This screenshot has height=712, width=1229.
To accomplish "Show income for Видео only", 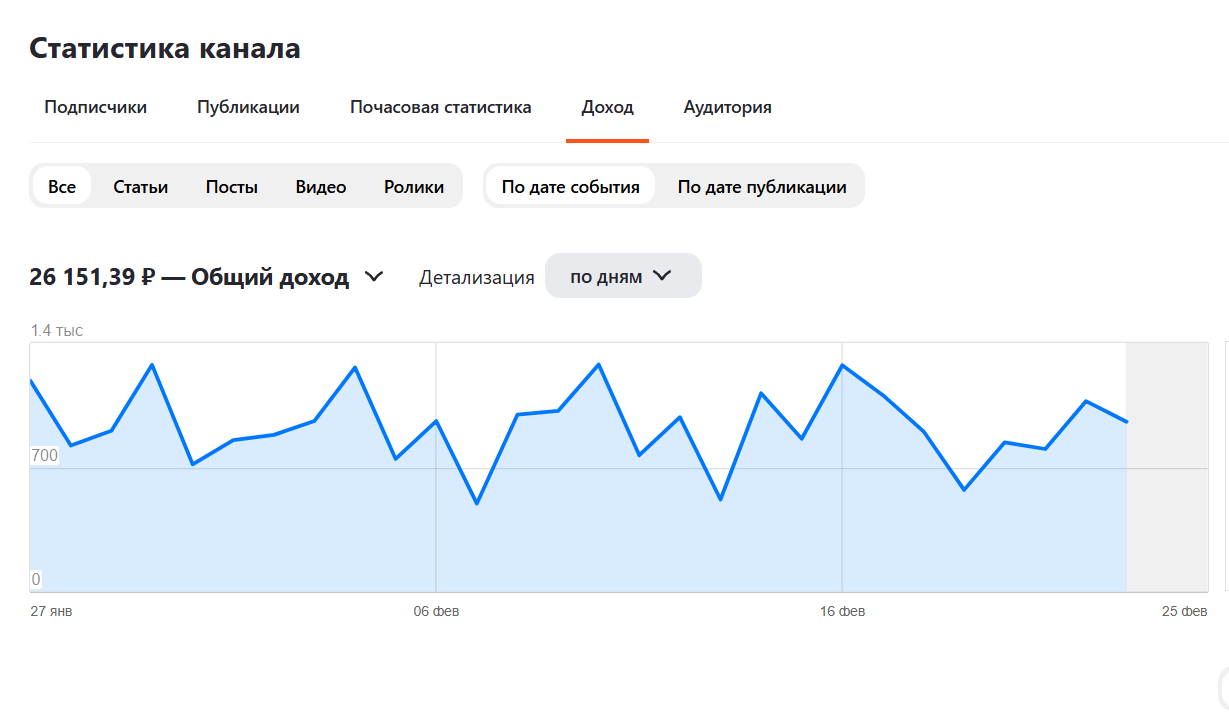I will [x=321, y=187].
